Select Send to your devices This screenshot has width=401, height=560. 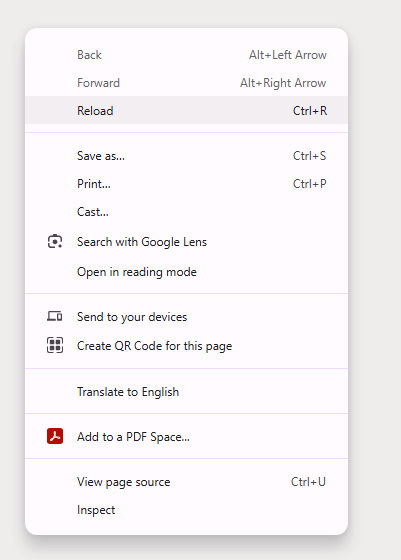coord(186,316)
